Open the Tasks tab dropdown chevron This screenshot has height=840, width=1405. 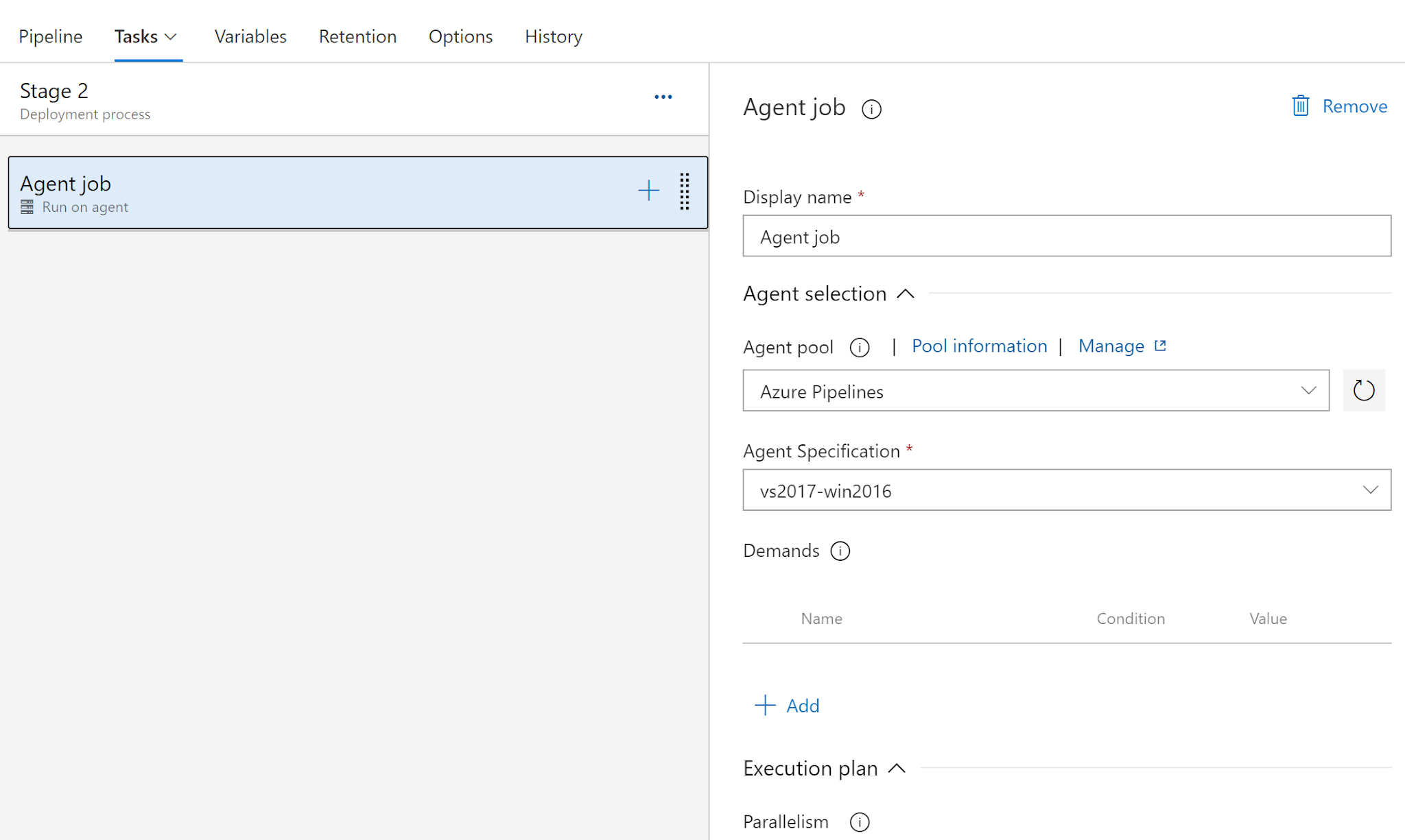click(172, 37)
